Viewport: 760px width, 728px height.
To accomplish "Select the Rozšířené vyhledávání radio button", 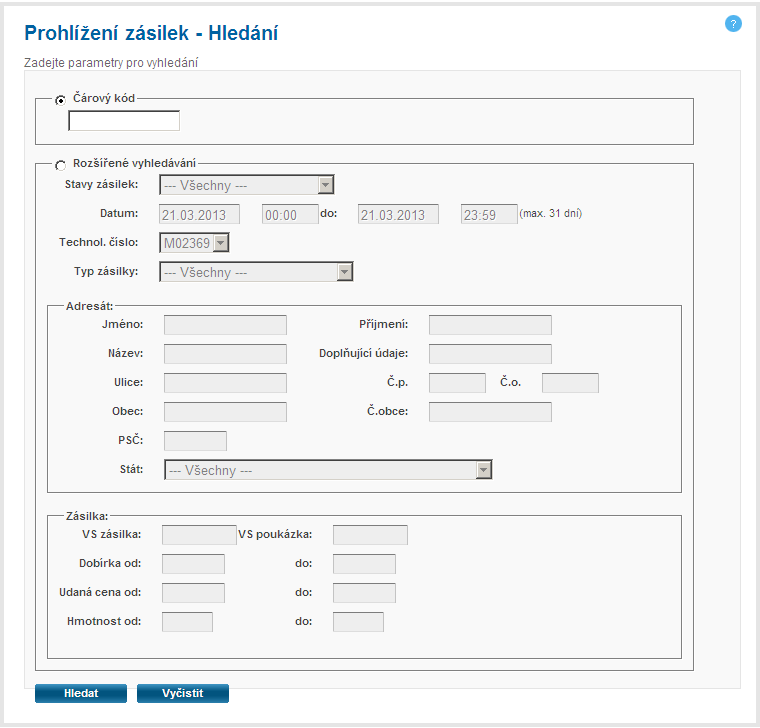I will (62, 165).
